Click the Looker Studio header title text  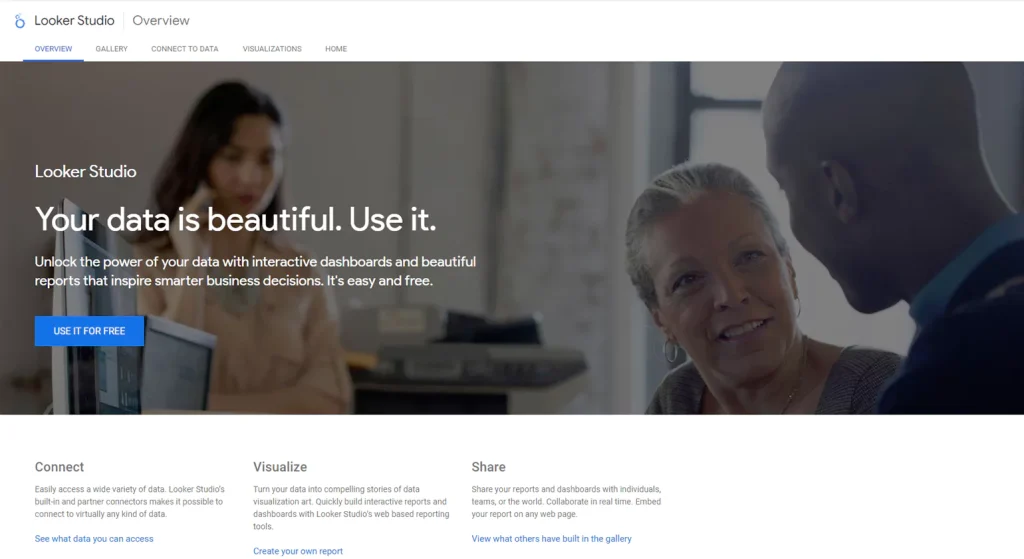[x=74, y=21]
